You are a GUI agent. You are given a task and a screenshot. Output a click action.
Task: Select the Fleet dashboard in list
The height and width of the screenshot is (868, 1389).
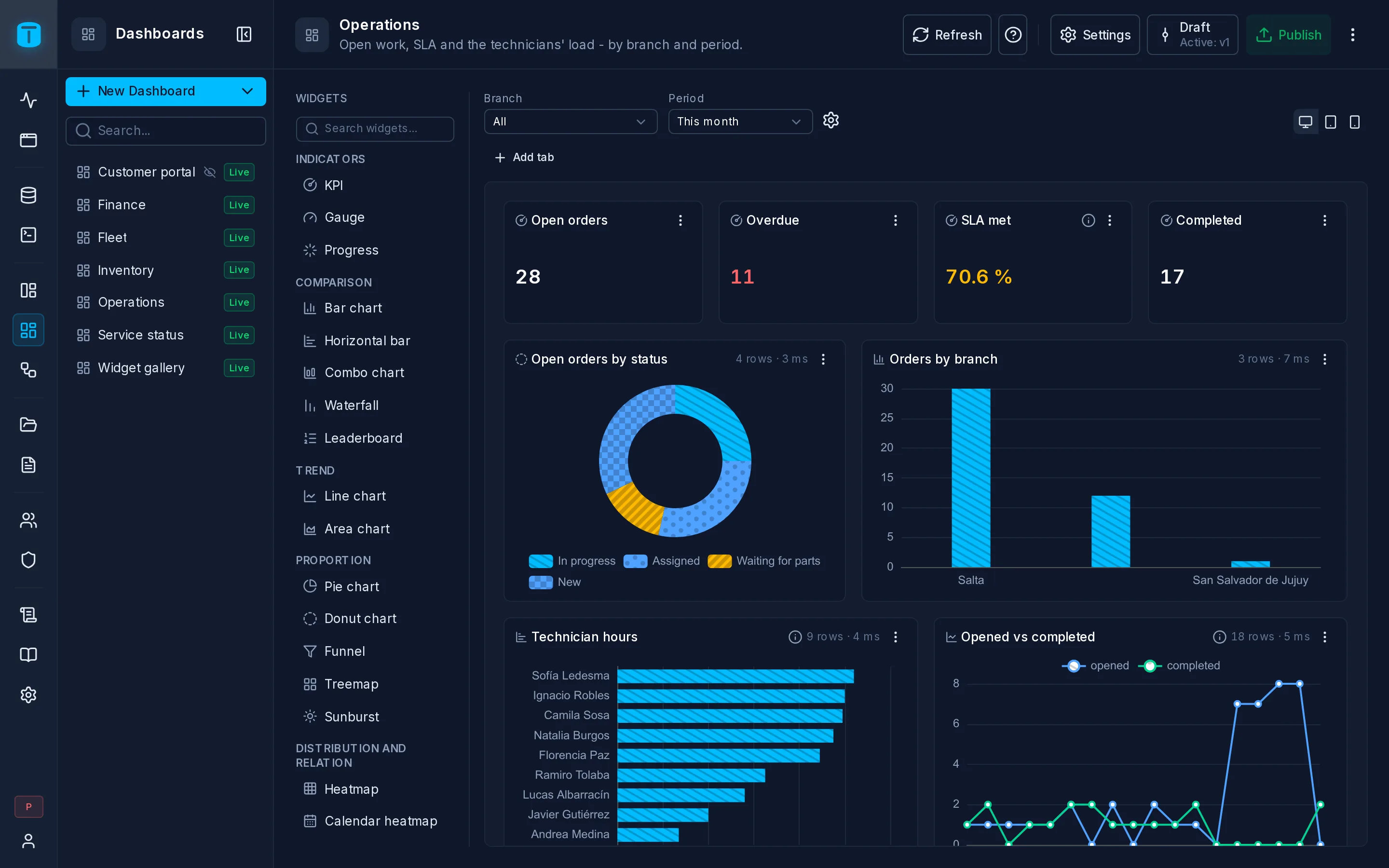point(165,238)
